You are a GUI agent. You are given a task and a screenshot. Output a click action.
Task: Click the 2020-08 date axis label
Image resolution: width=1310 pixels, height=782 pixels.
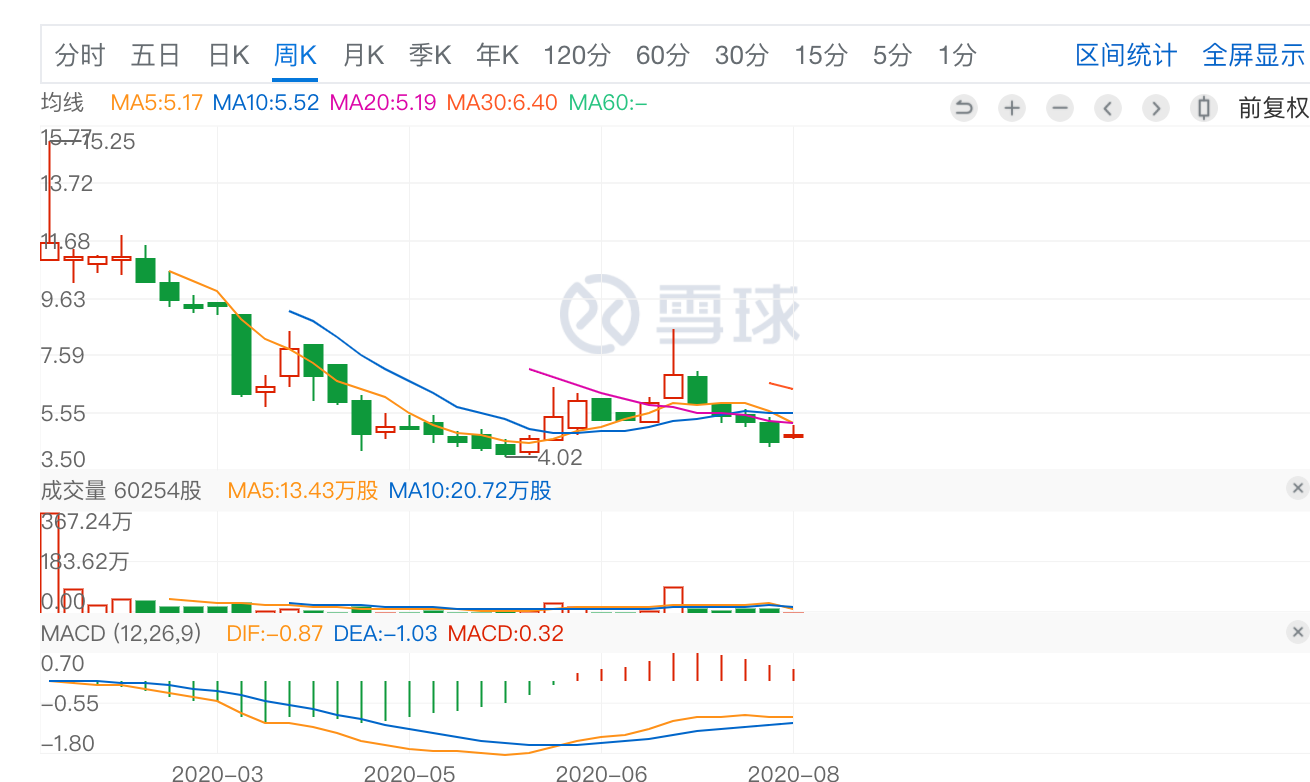tap(794, 773)
